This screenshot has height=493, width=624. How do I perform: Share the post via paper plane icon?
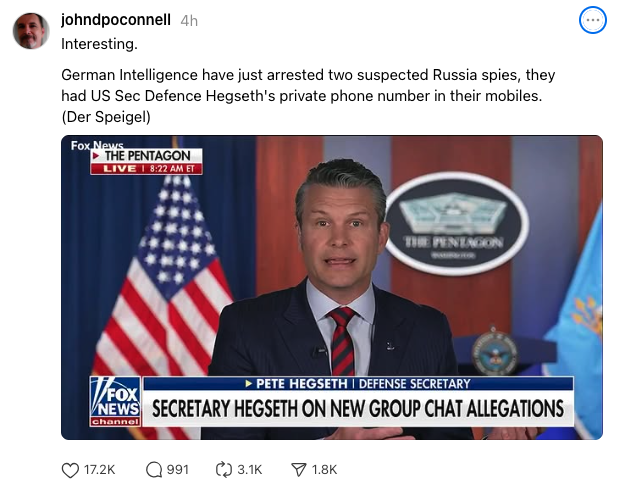click(x=298, y=470)
